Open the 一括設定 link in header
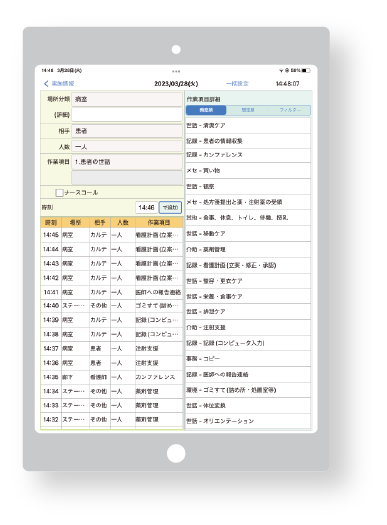Viewport: 387px width, 525px height. (x=237, y=84)
